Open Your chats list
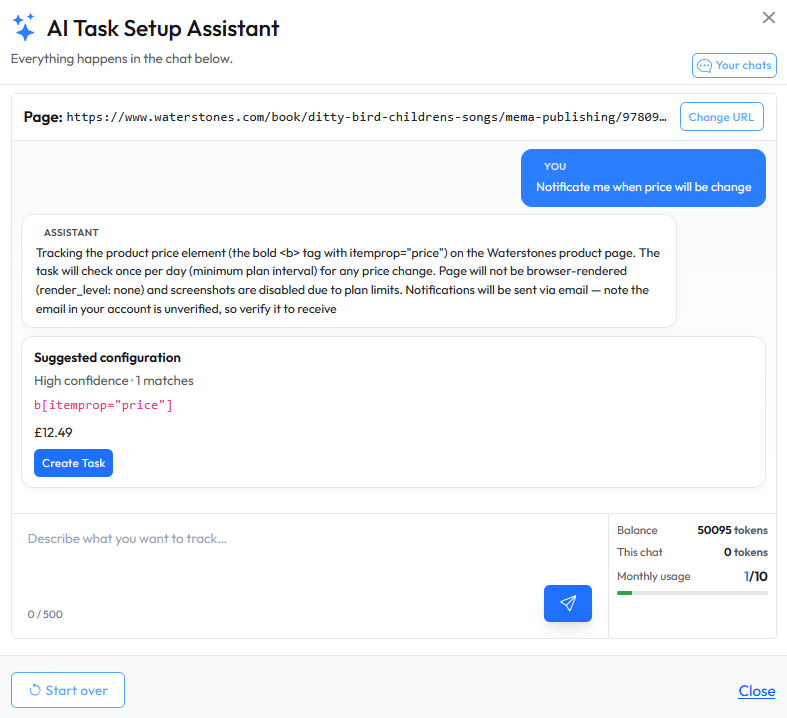This screenshot has height=718, width=787. (x=734, y=66)
